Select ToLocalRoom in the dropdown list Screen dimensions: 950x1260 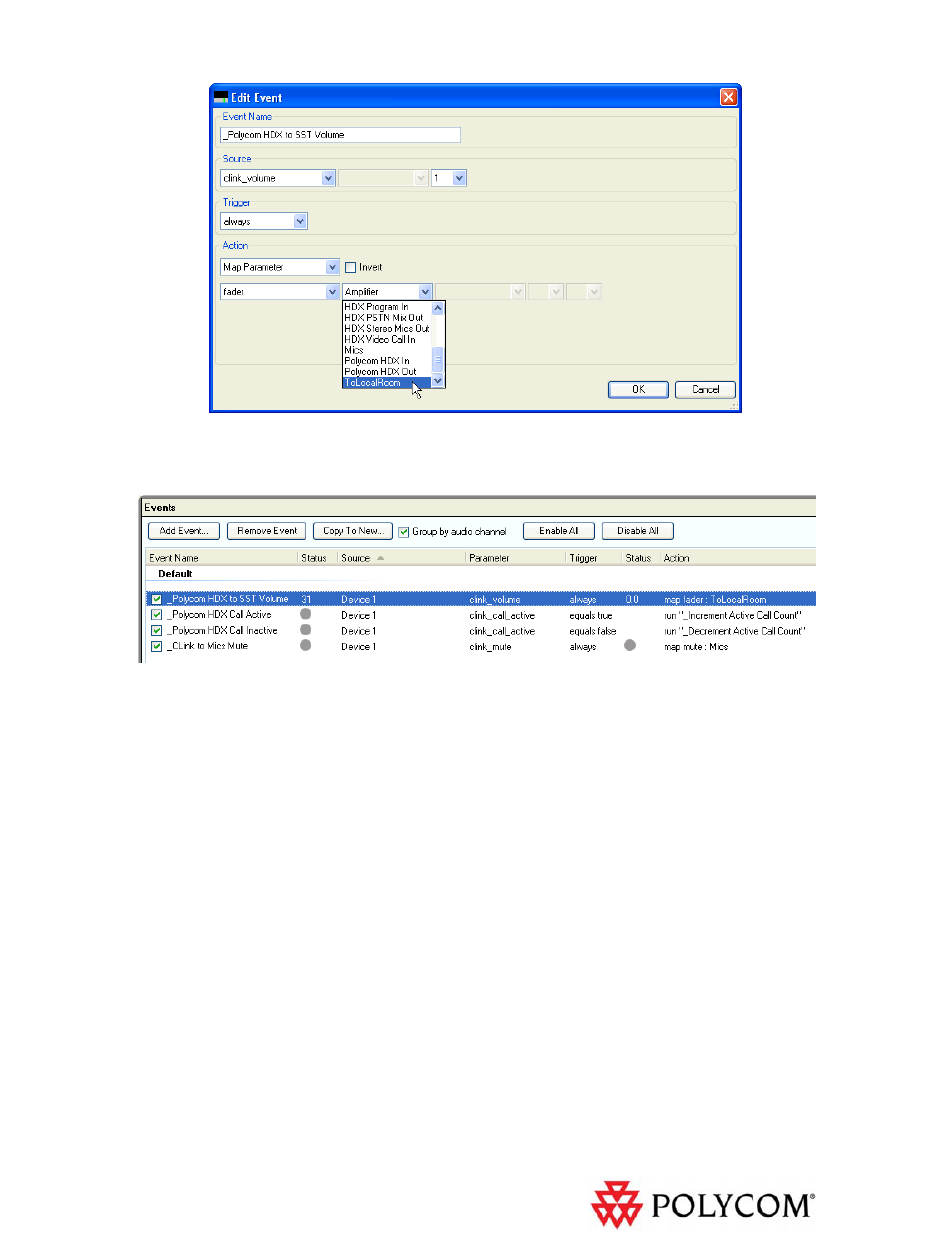[387, 382]
